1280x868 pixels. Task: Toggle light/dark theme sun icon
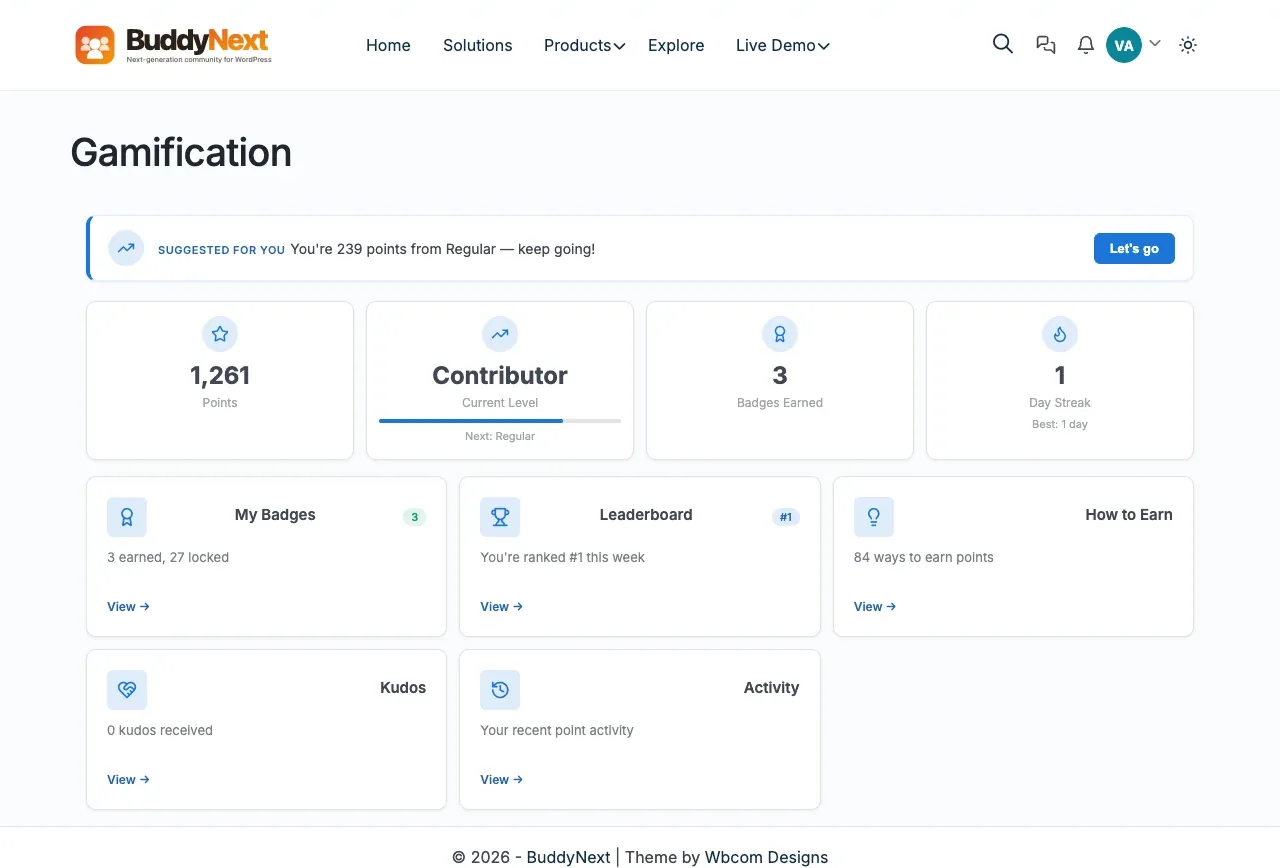pos(1188,45)
